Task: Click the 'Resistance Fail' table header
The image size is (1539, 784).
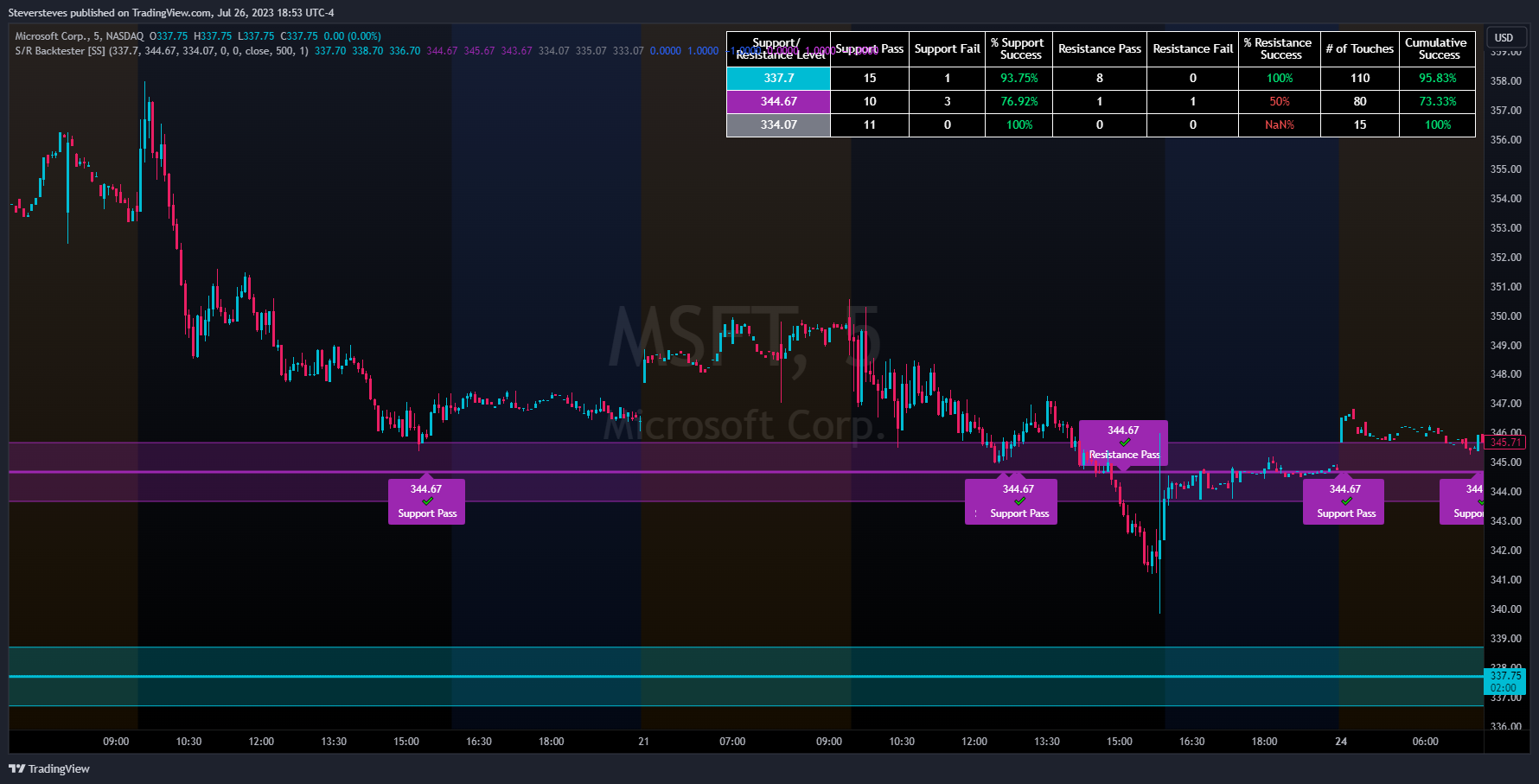Action: tap(1192, 49)
